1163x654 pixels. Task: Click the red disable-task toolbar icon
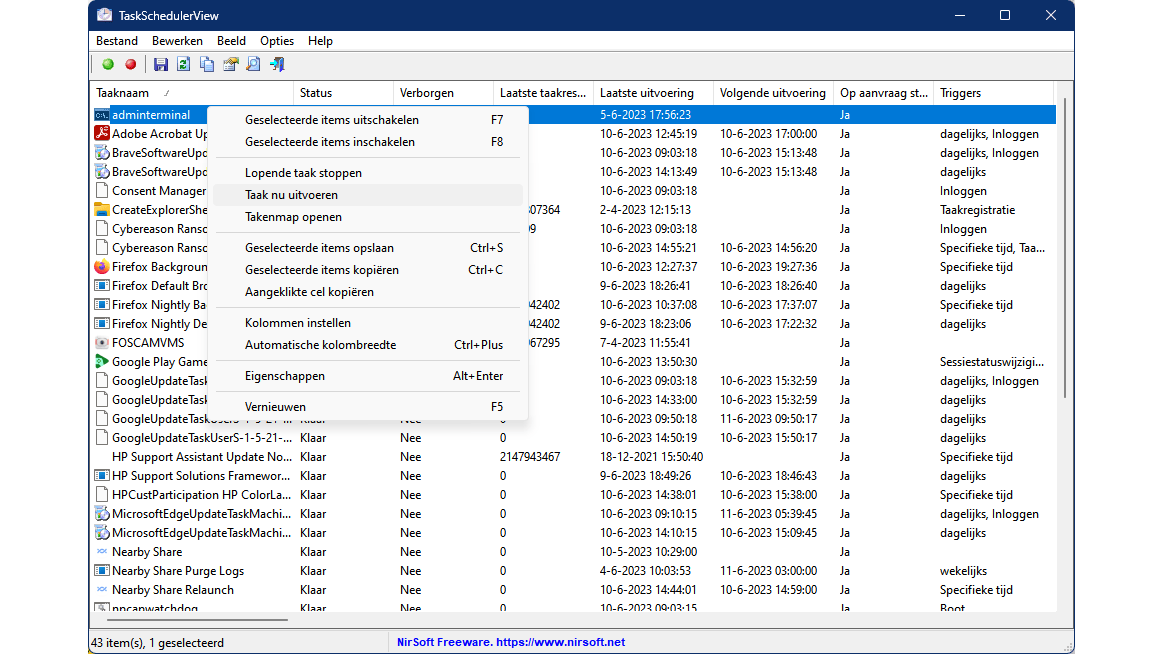130,65
